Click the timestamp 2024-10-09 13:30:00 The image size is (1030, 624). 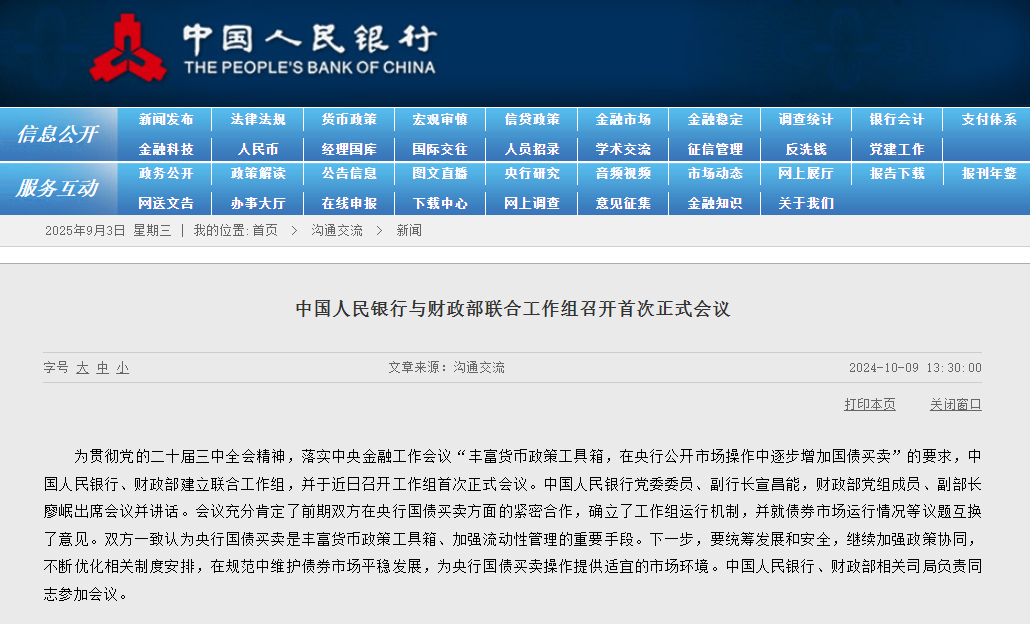(x=915, y=368)
